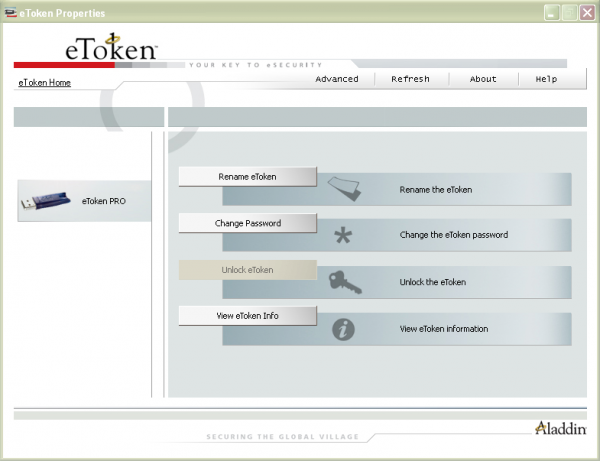Select the eToken PRO label
The width and height of the screenshot is (600, 461).
click(104, 201)
